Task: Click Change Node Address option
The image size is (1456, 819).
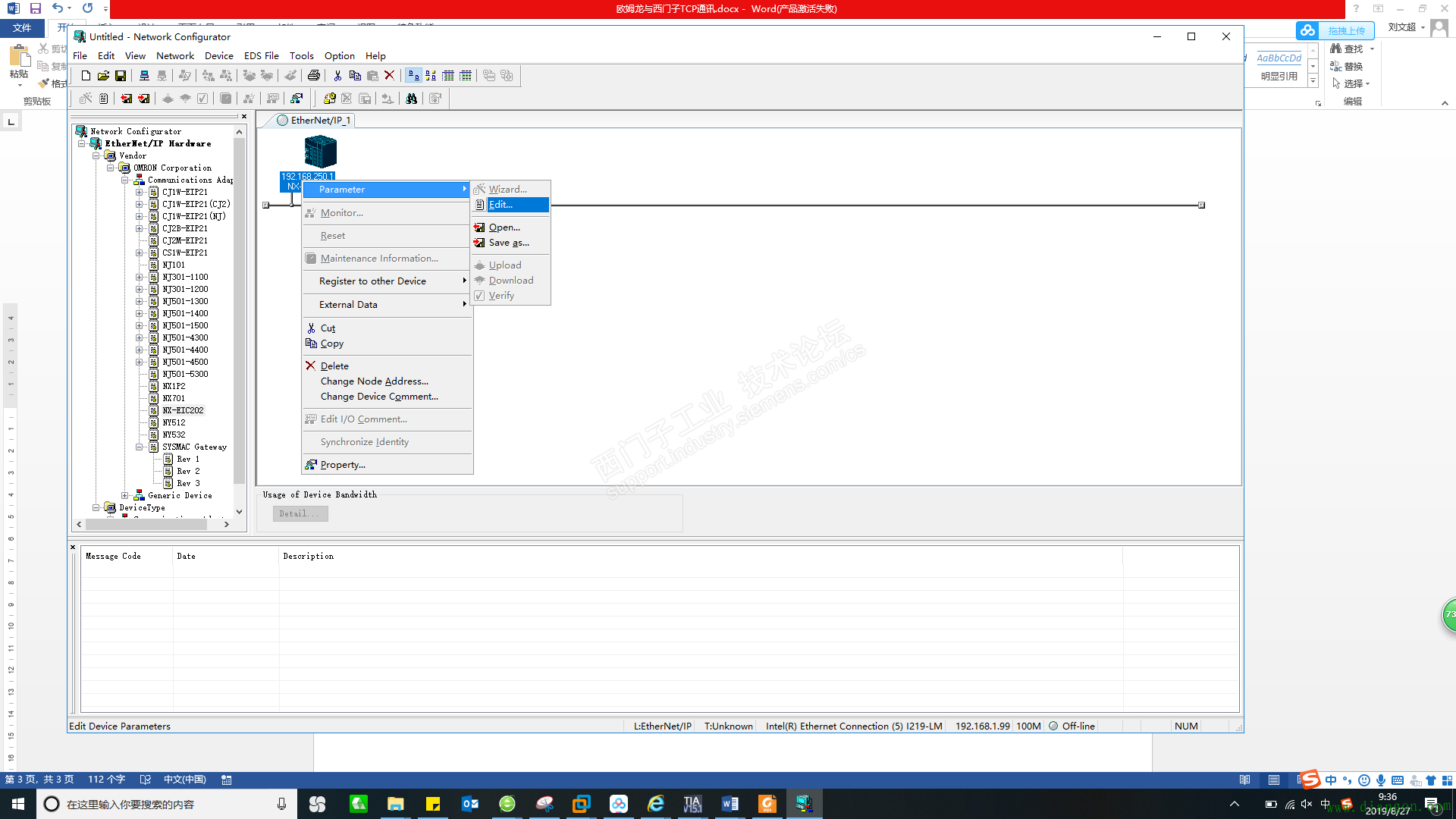Action: click(x=374, y=381)
